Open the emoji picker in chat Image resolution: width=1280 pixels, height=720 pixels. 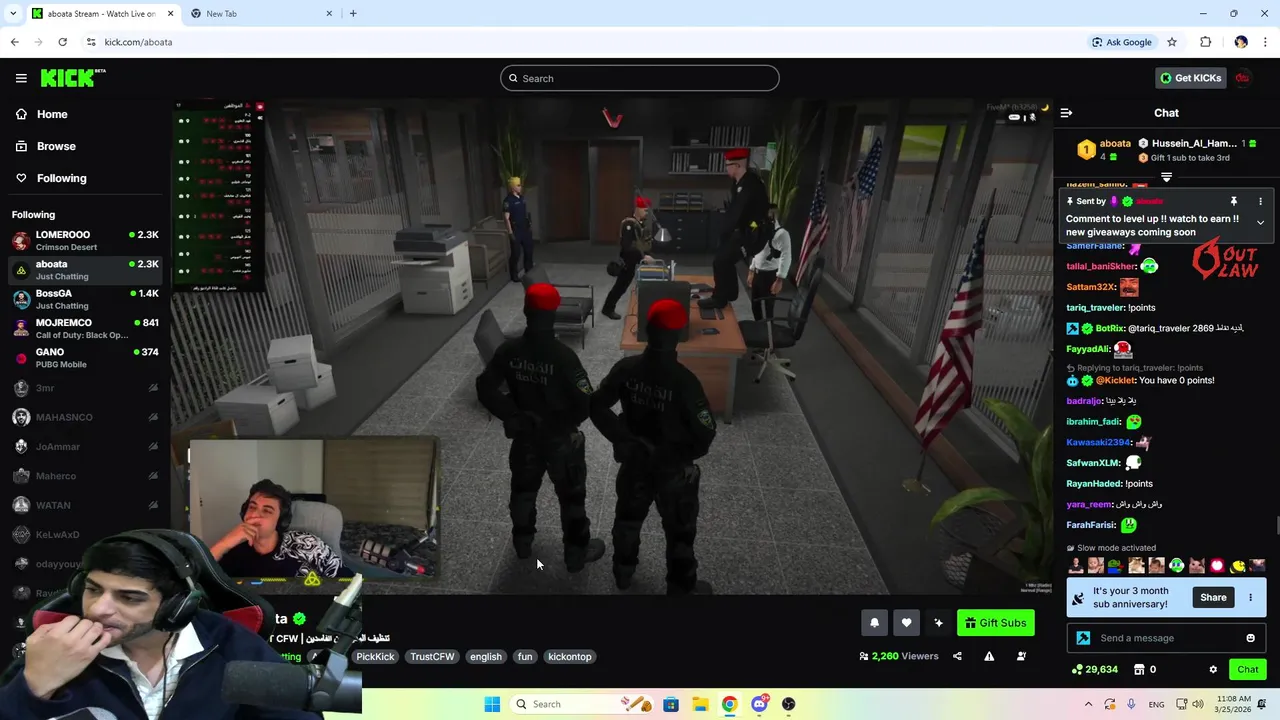[x=1250, y=638]
